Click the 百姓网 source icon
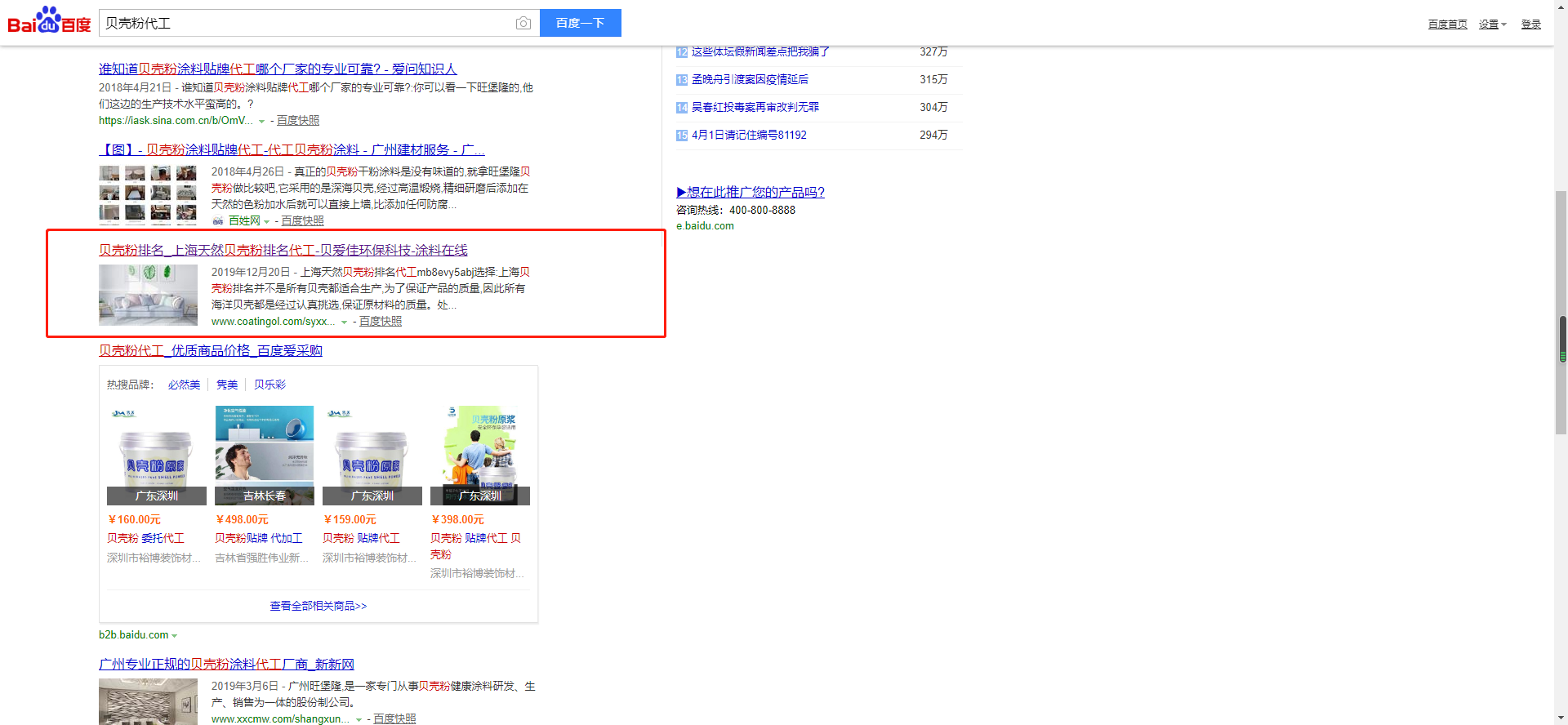The height and width of the screenshot is (725, 1568). [218, 221]
